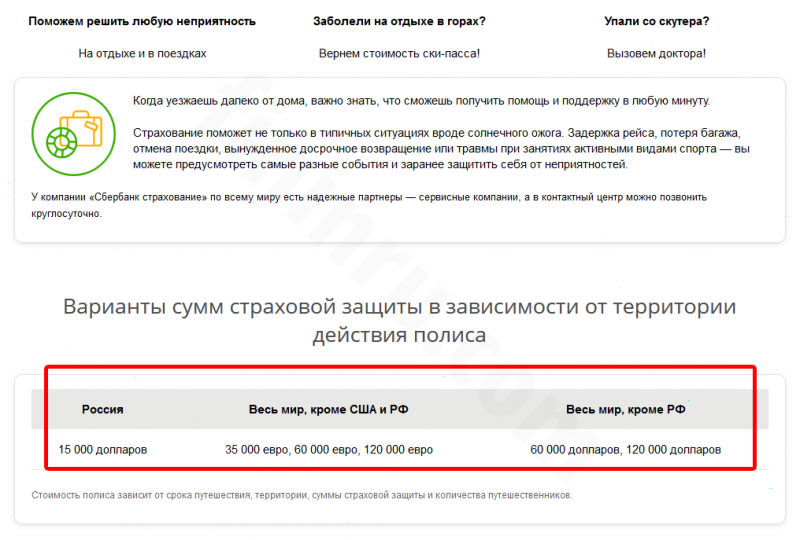Screen dimensions: 800x540
Task: Click paragraph starting "У компании «Сбербанк страхование»"
Action: tap(369, 205)
